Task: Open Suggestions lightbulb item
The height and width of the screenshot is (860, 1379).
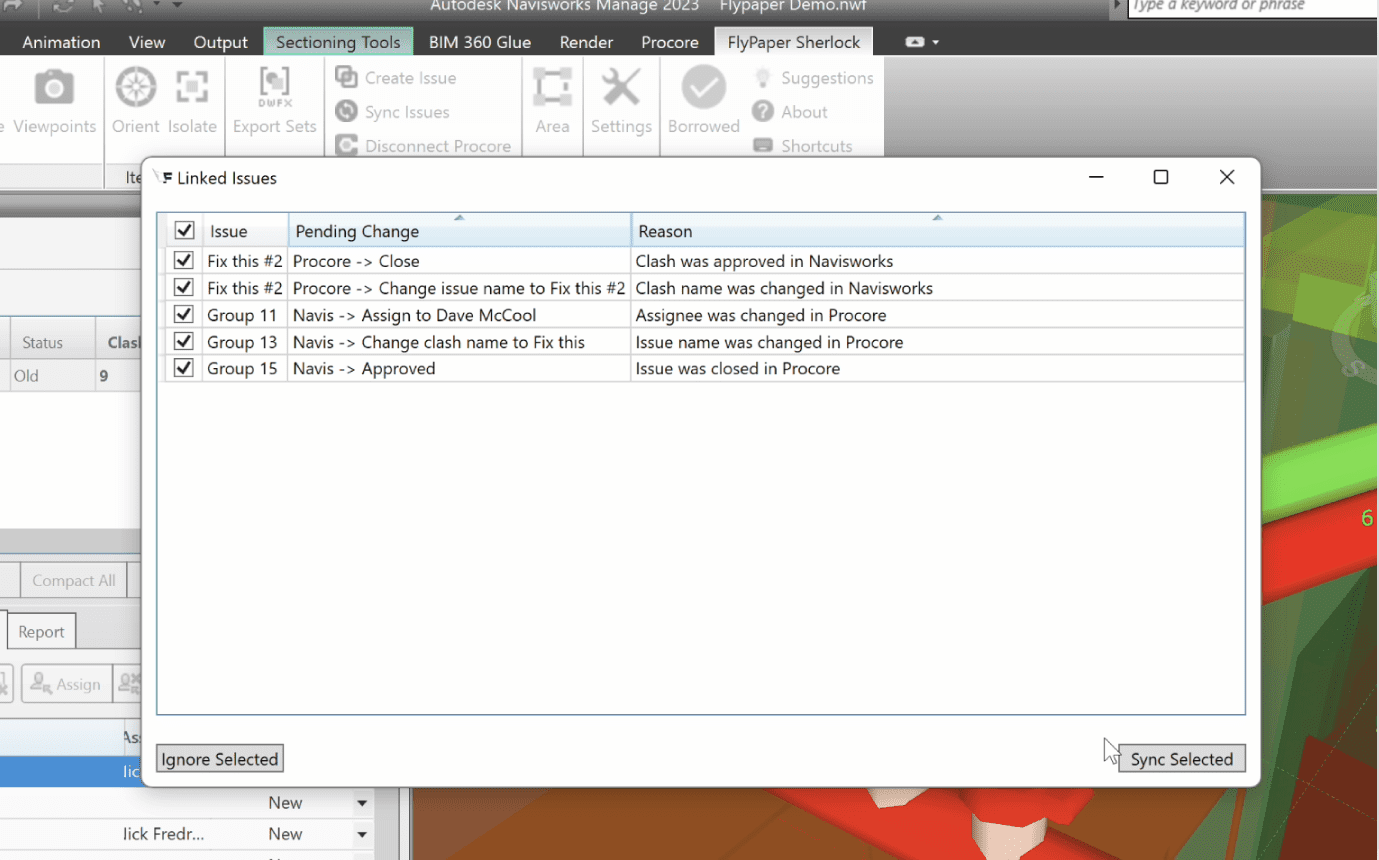Action: (x=814, y=78)
